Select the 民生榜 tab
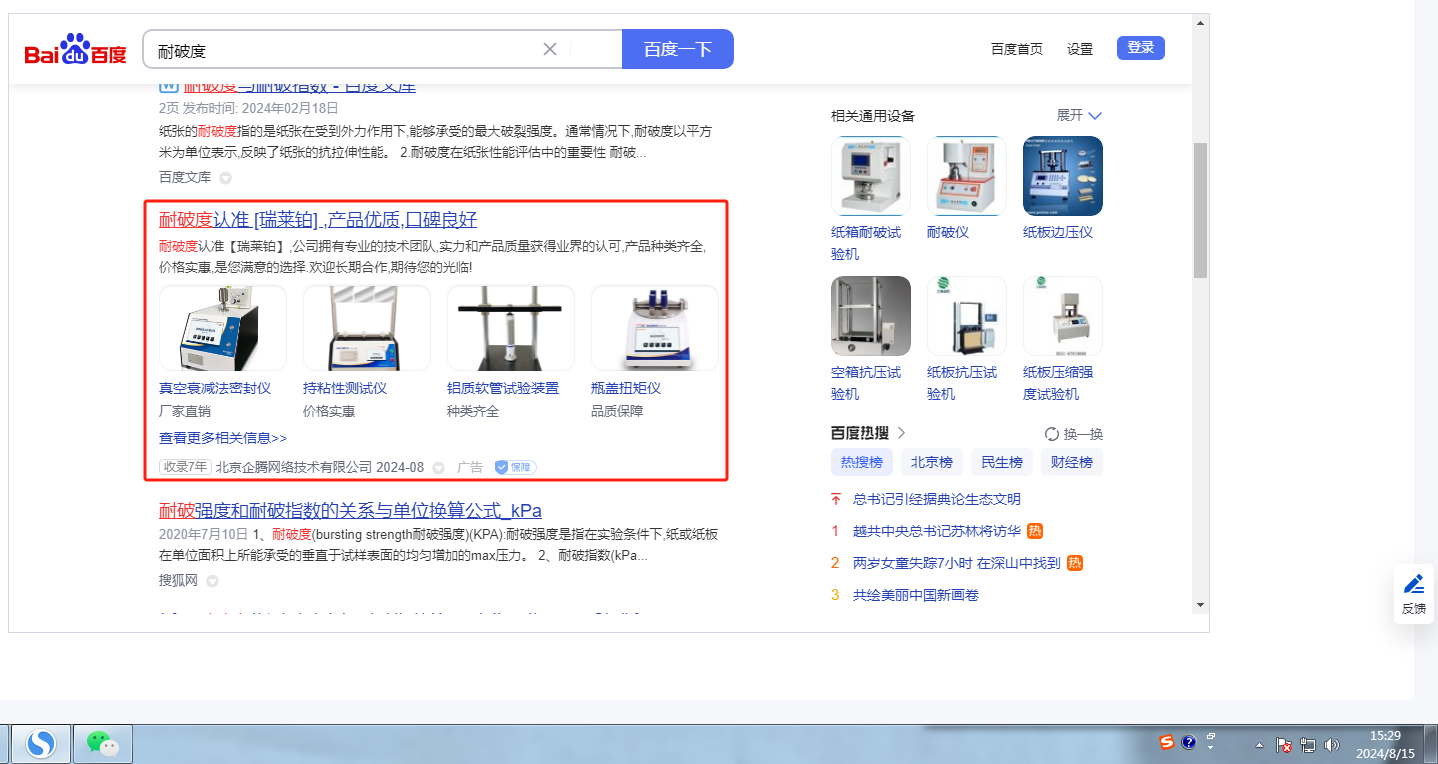This screenshot has width=1438, height=764. click(x=1002, y=462)
